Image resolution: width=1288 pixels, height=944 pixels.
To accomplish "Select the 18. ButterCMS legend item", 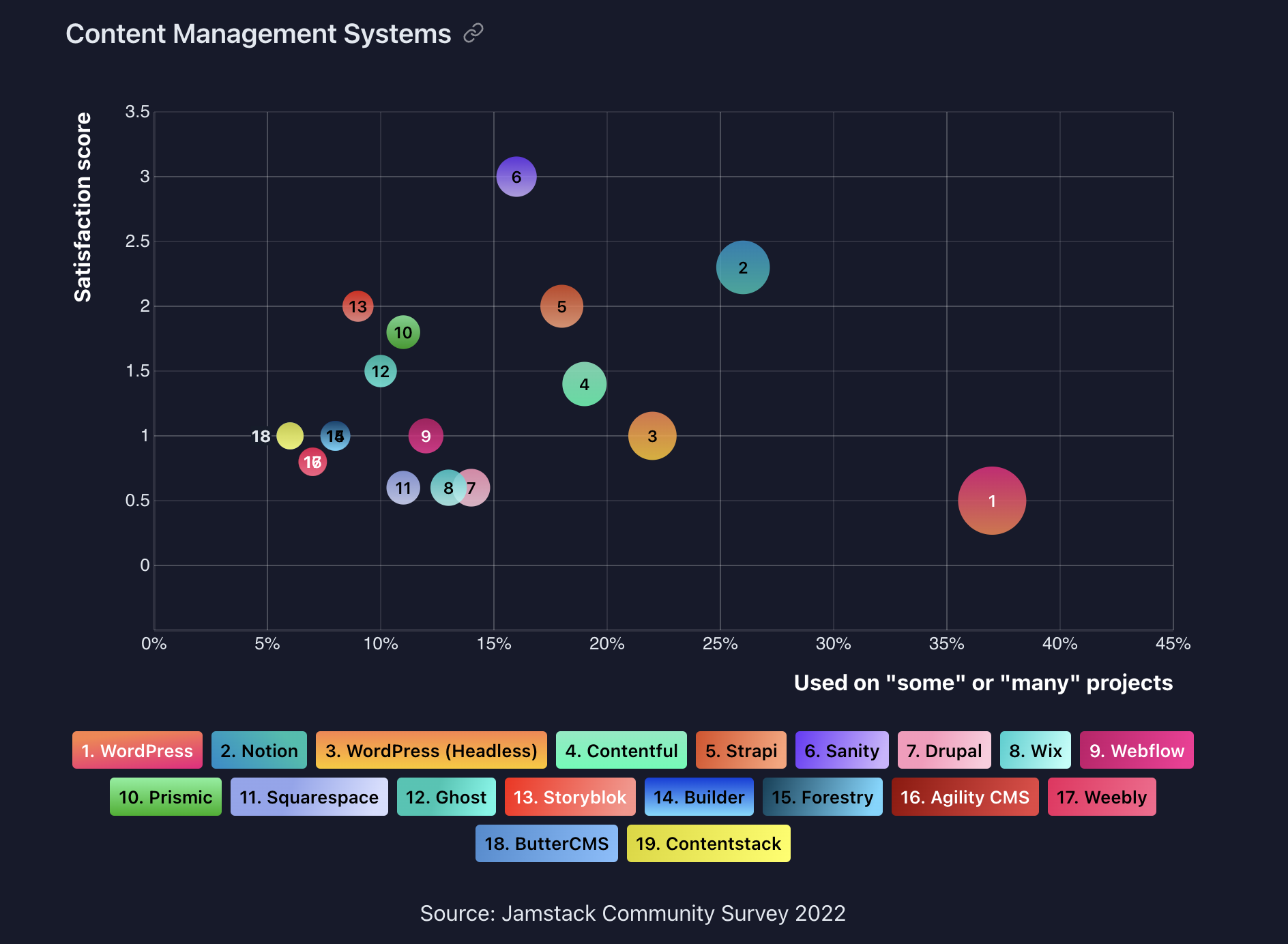I will tap(546, 843).
